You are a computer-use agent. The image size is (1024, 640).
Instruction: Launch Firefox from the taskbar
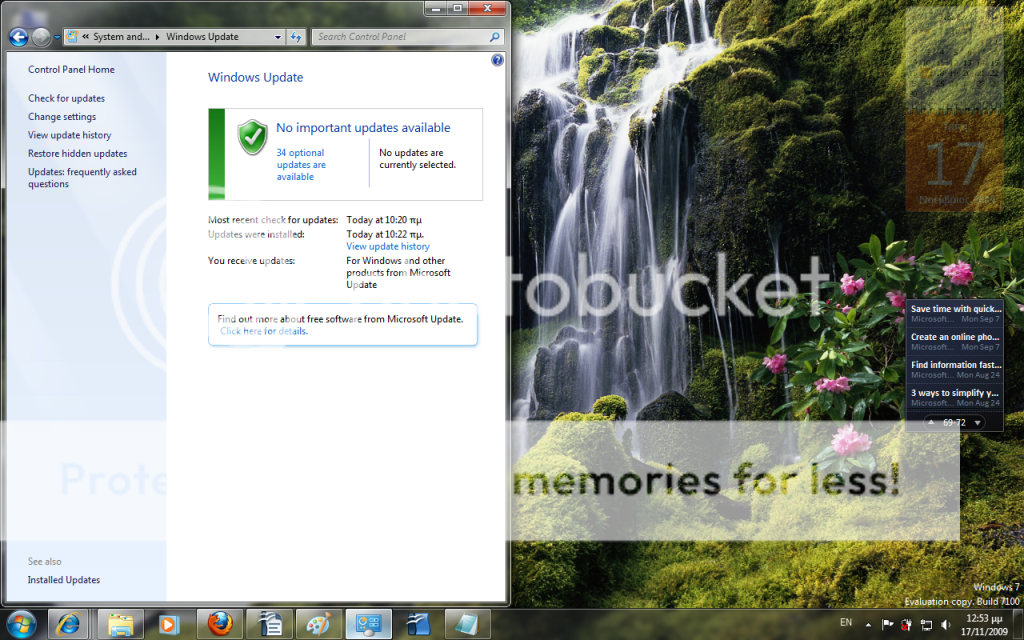220,624
